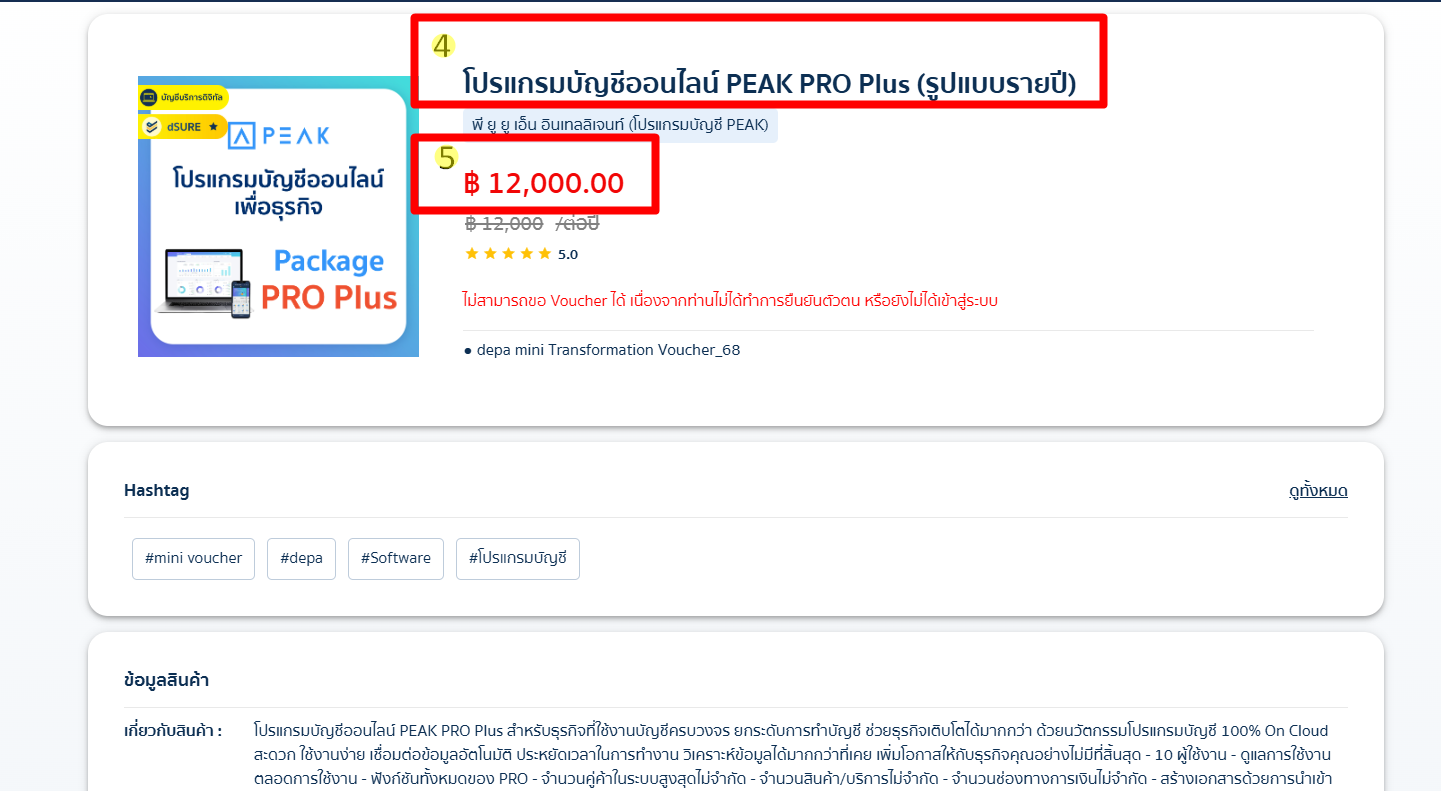This screenshot has width=1441, height=791.
Task: Click the laptop and phone illustration
Action: pyautogui.click(x=204, y=283)
